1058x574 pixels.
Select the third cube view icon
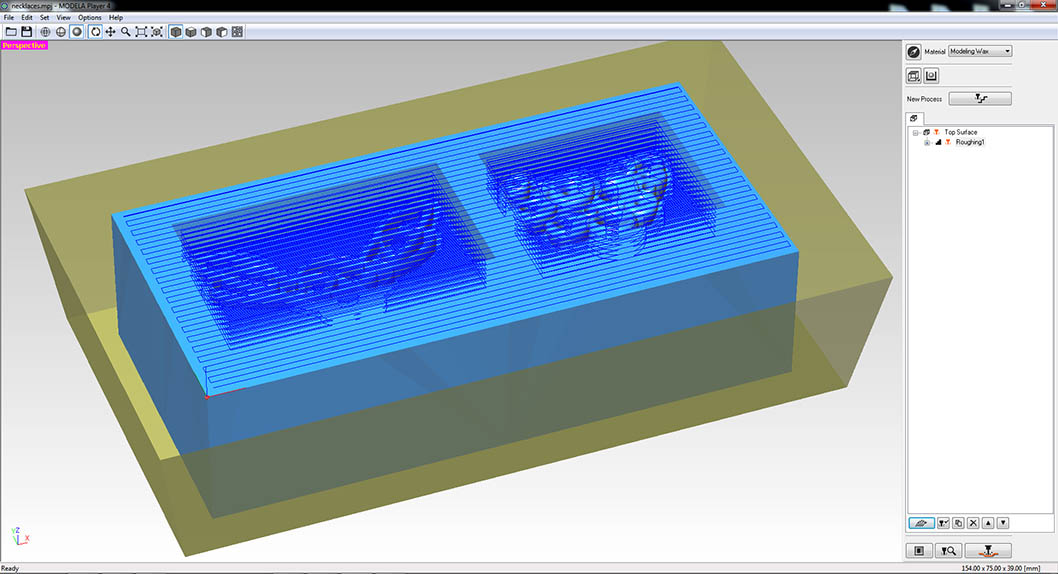pyautogui.click(x=206, y=32)
